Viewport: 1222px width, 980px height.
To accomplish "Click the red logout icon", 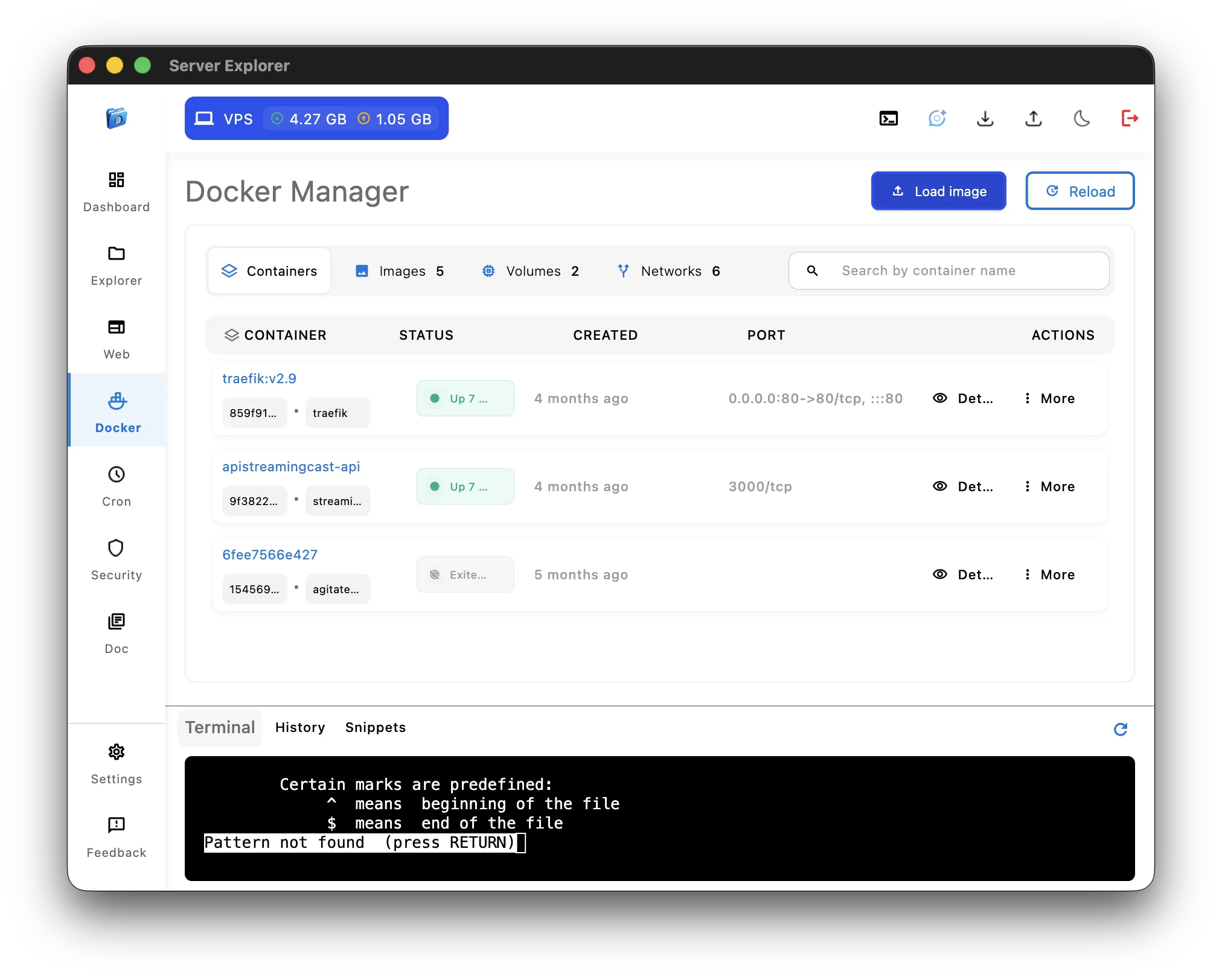I will click(1130, 118).
